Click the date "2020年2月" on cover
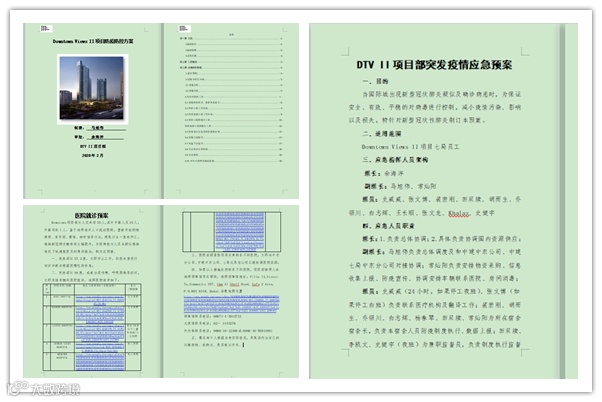 coord(92,156)
